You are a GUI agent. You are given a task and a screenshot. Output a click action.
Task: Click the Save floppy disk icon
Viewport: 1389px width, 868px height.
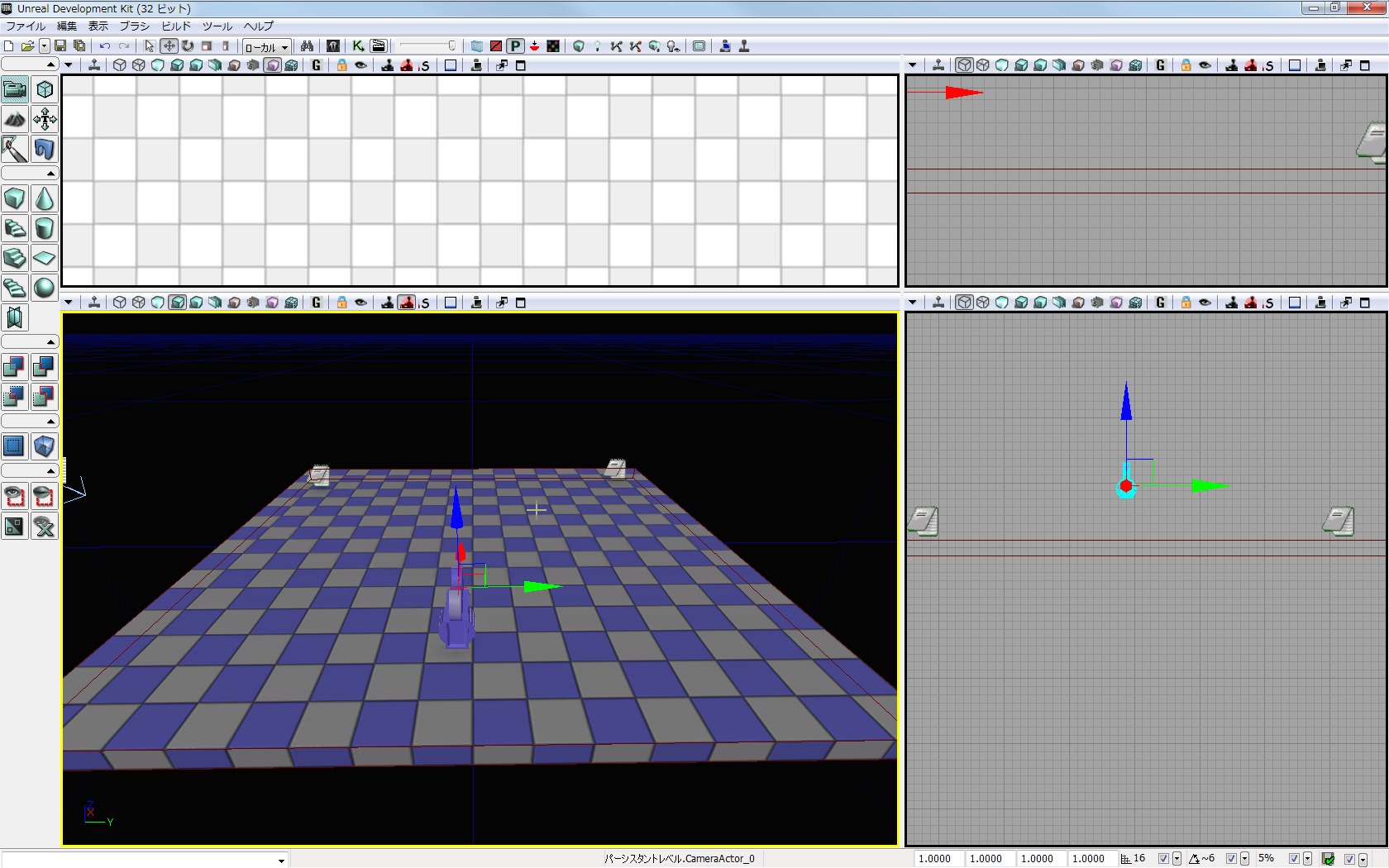60,46
